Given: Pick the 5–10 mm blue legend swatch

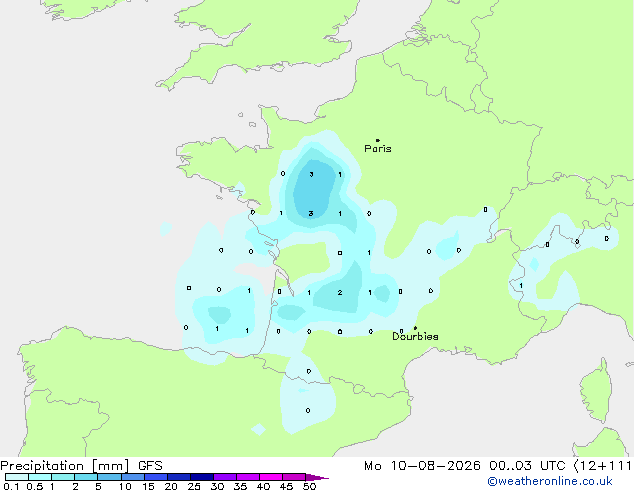Looking at the screenshot, I should [109, 477].
